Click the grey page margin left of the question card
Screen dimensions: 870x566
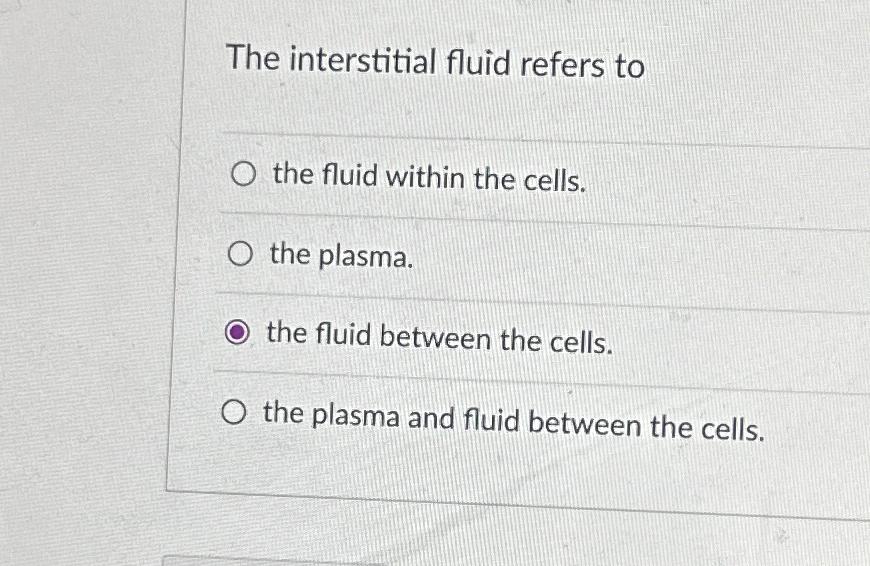[83, 277]
